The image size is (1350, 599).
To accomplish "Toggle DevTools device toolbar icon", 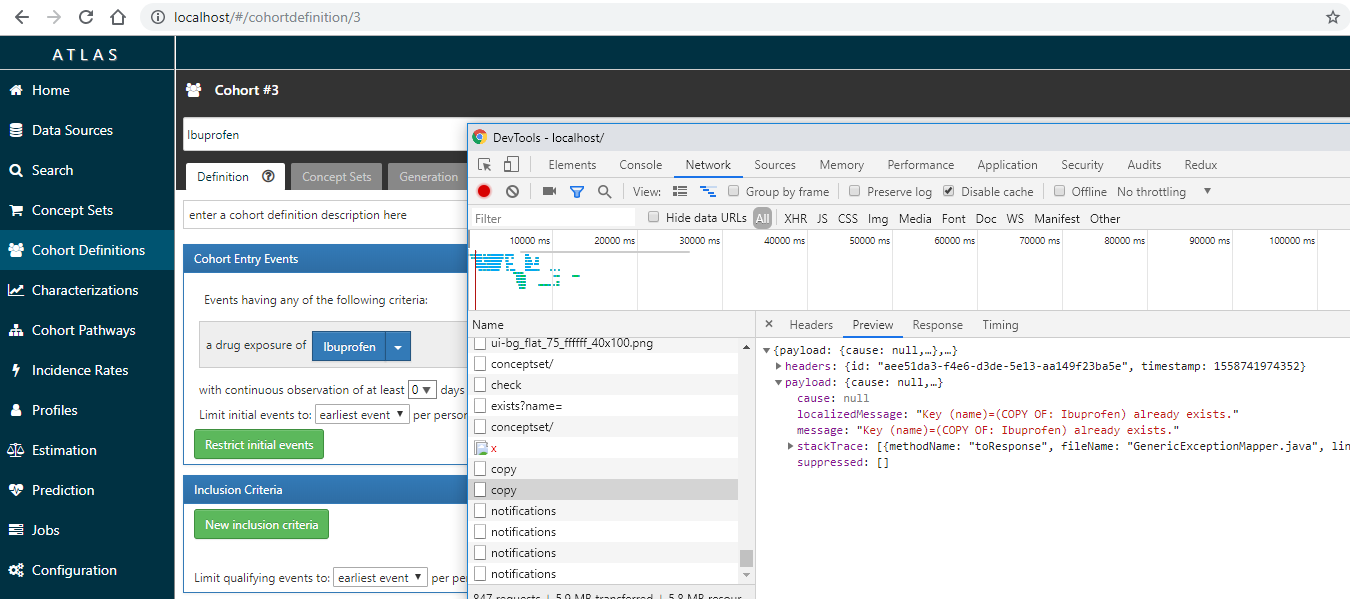I will 511,165.
